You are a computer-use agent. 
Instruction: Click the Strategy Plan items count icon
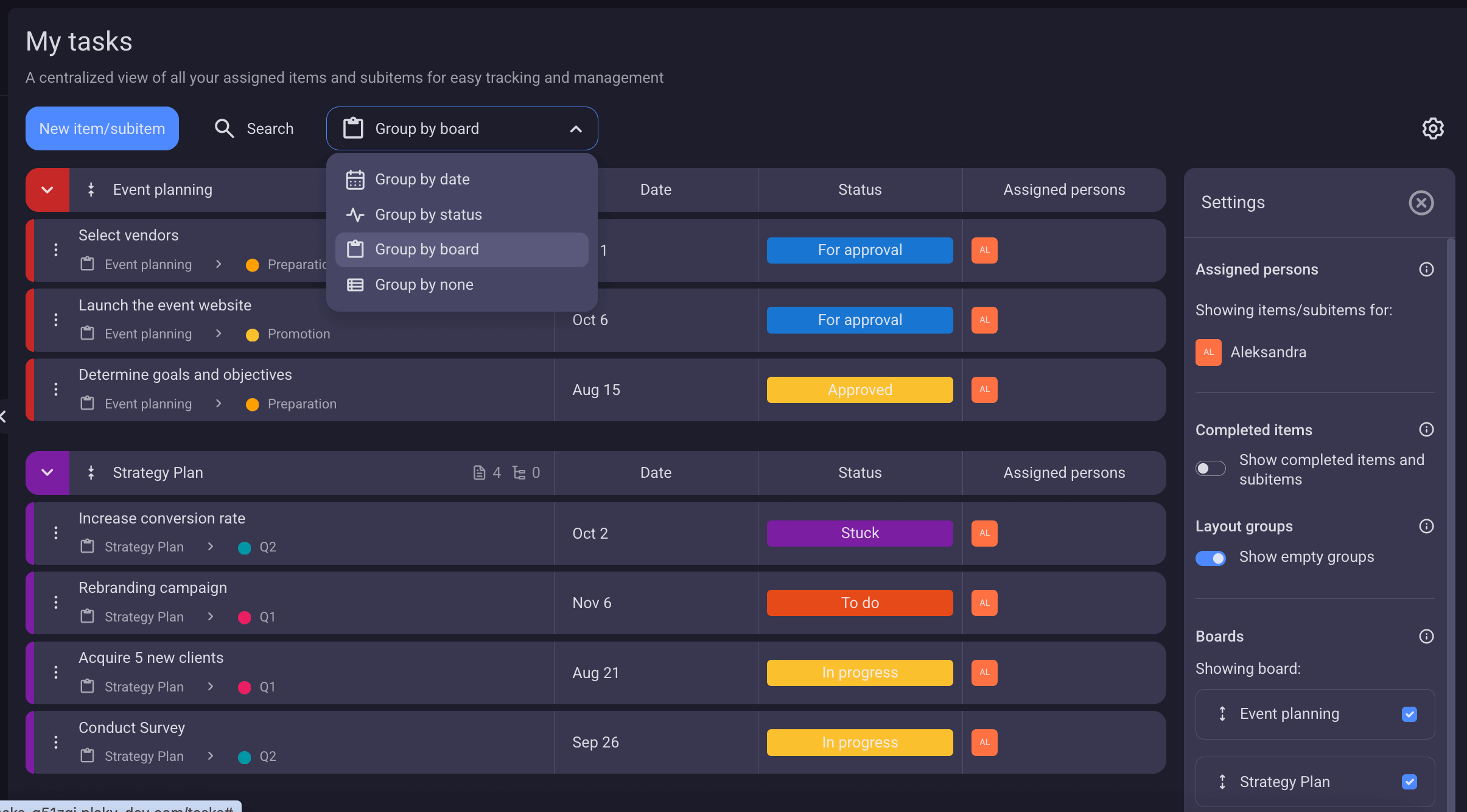(480, 473)
